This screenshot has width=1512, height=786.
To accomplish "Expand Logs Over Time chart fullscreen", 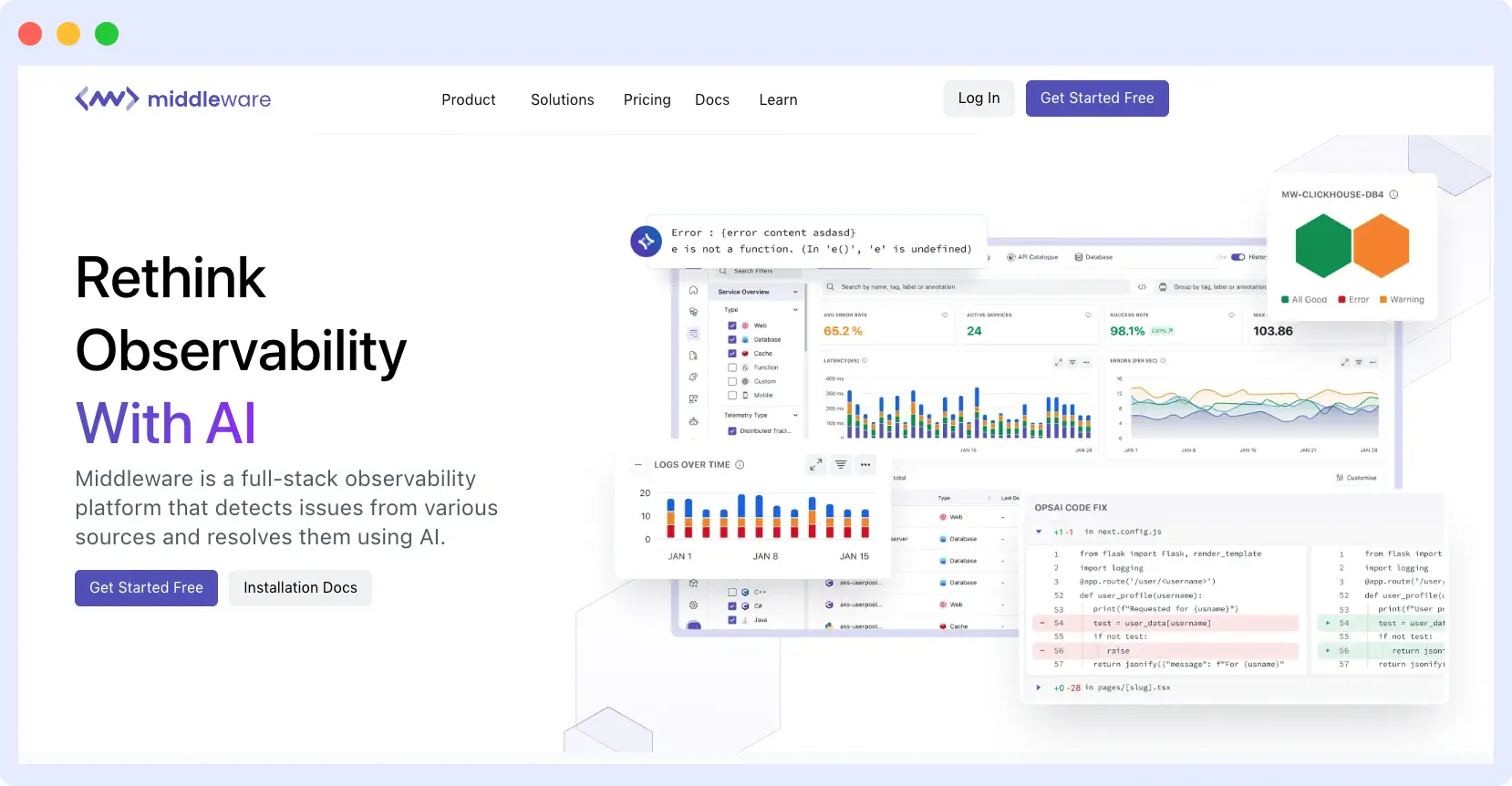I will tap(816, 465).
